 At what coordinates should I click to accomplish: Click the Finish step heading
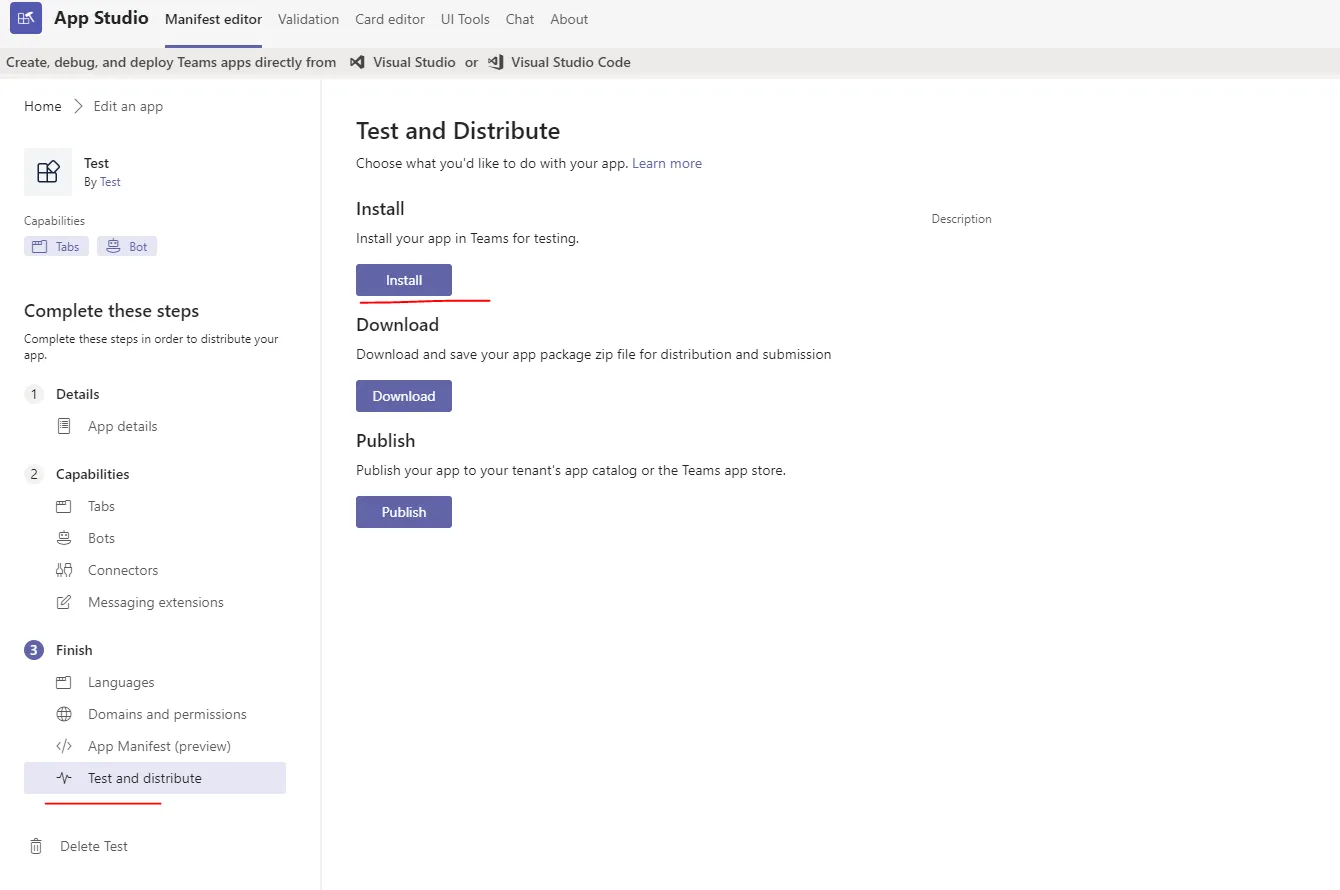pyautogui.click(x=74, y=650)
